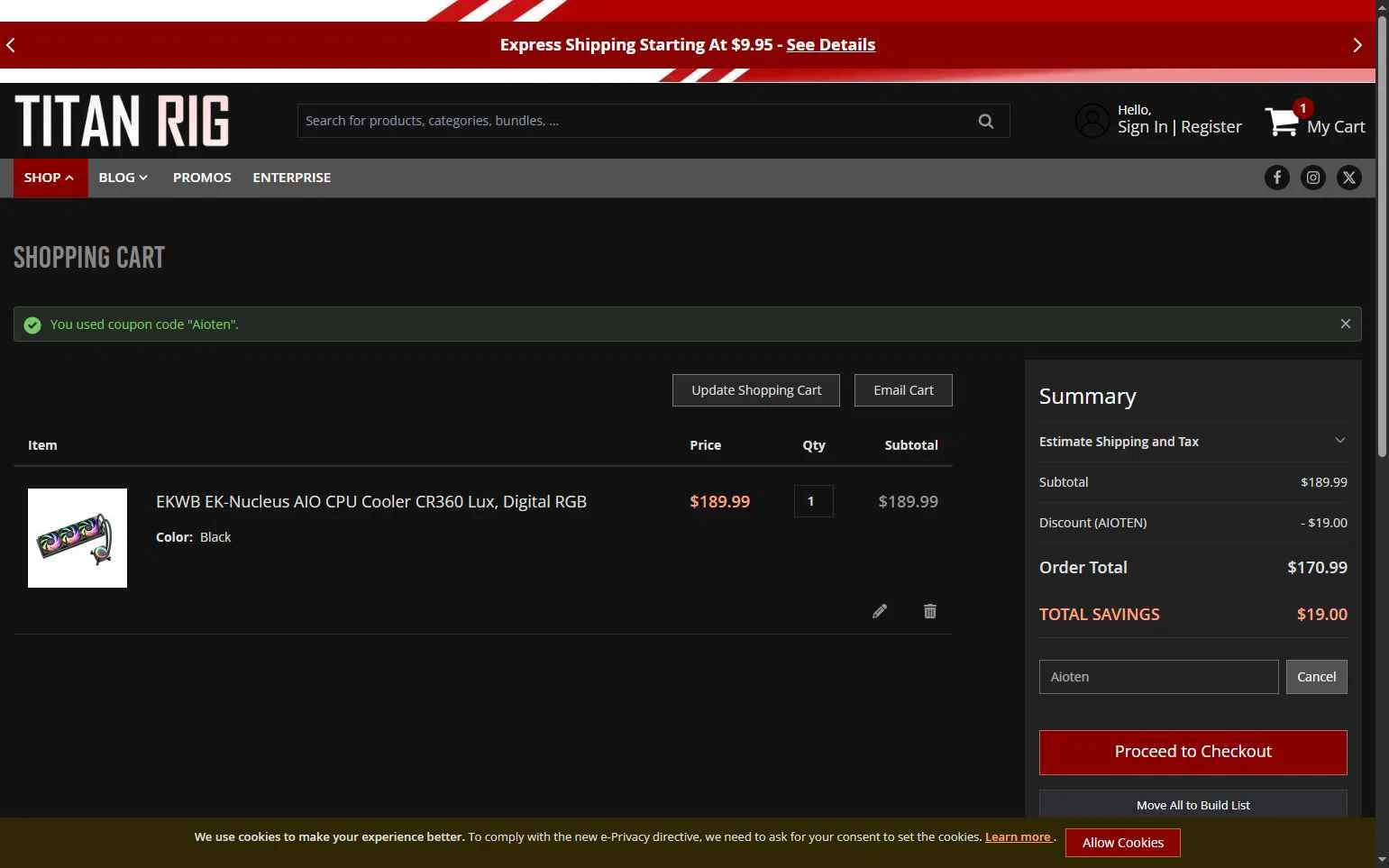This screenshot has height=868, width=1389.
Task: Open the Learn more cookies link
Action: coord(1019,836)
